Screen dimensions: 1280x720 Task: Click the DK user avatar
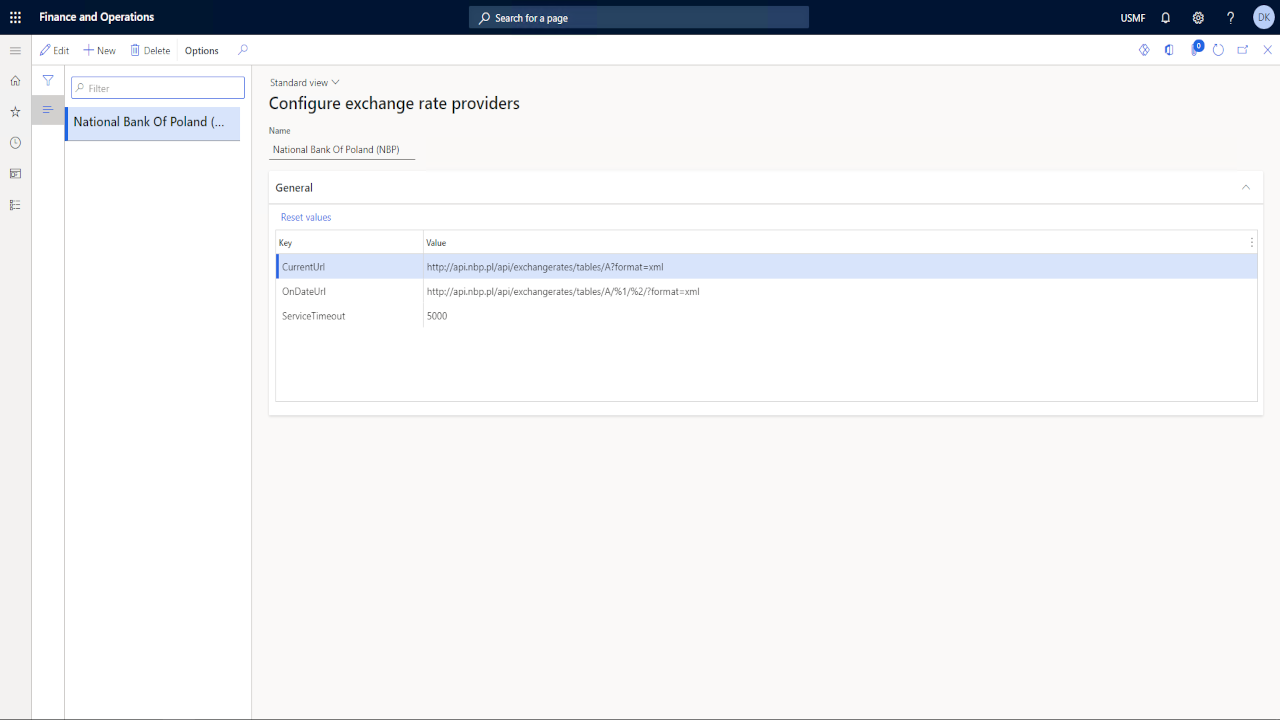coord(1264,17)
